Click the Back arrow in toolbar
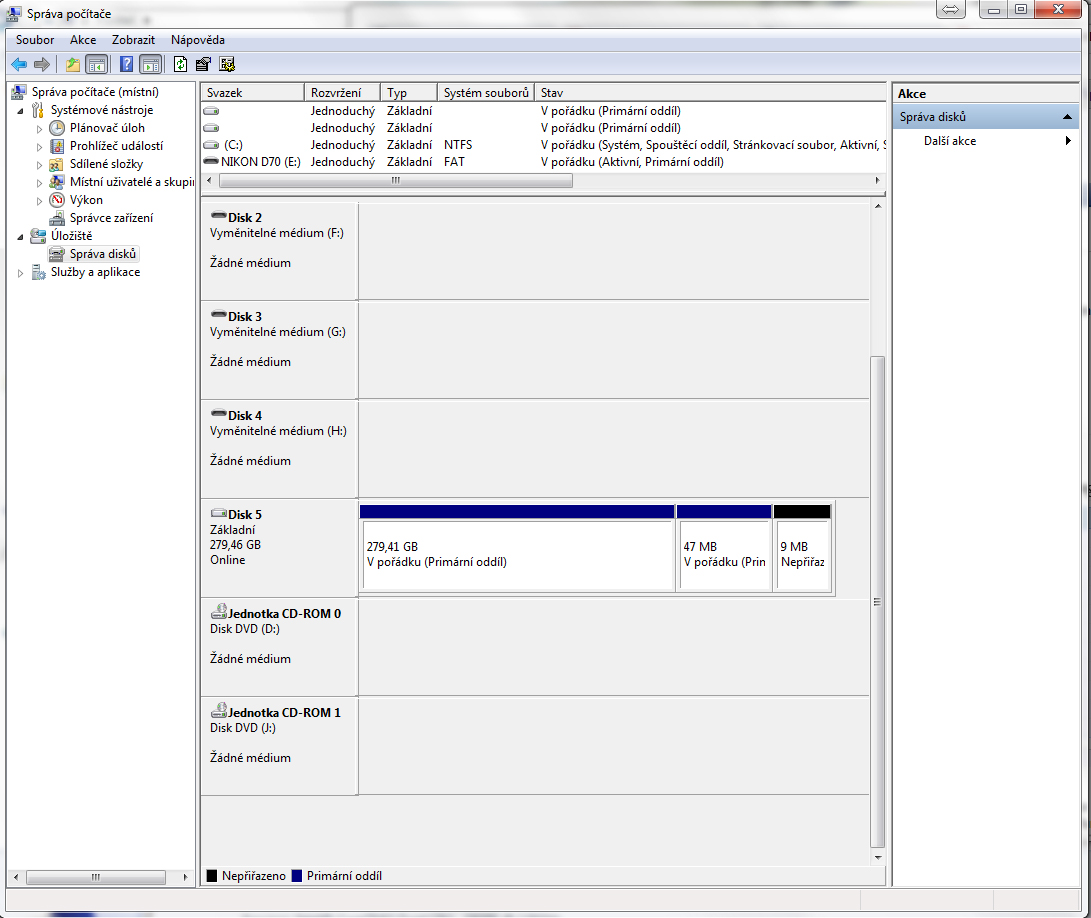This screenshot has height=918, width=1091. click(x=19, y=65)
